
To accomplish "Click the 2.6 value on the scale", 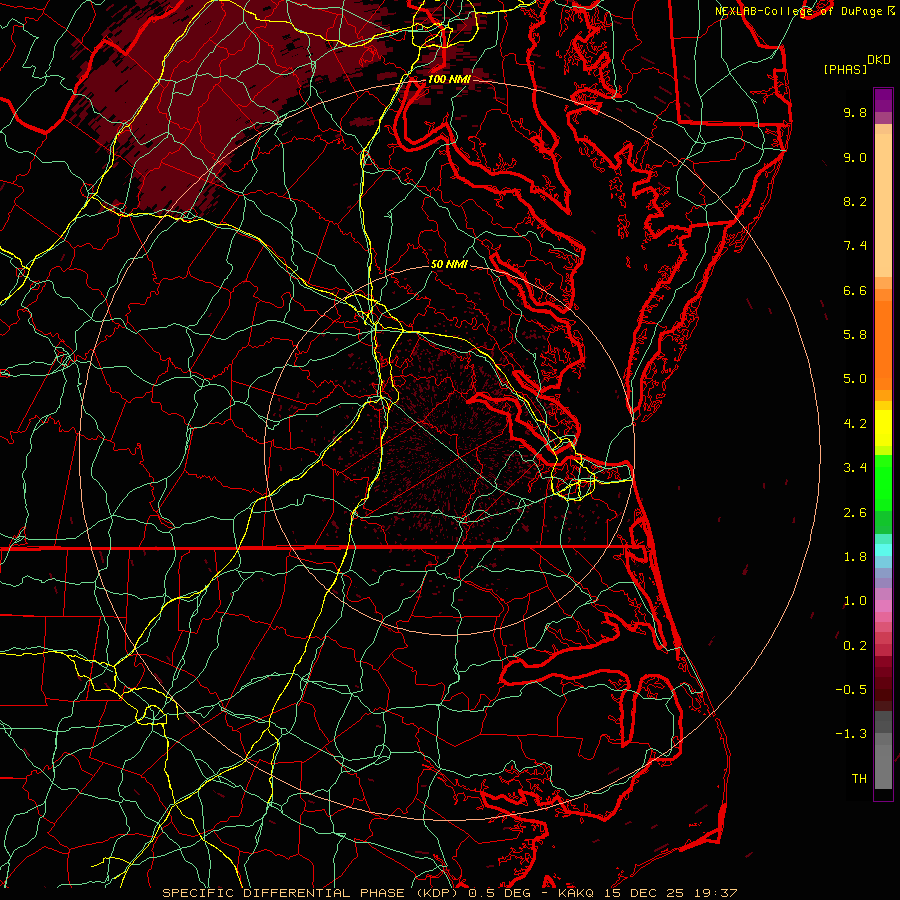I will point(855,513).
